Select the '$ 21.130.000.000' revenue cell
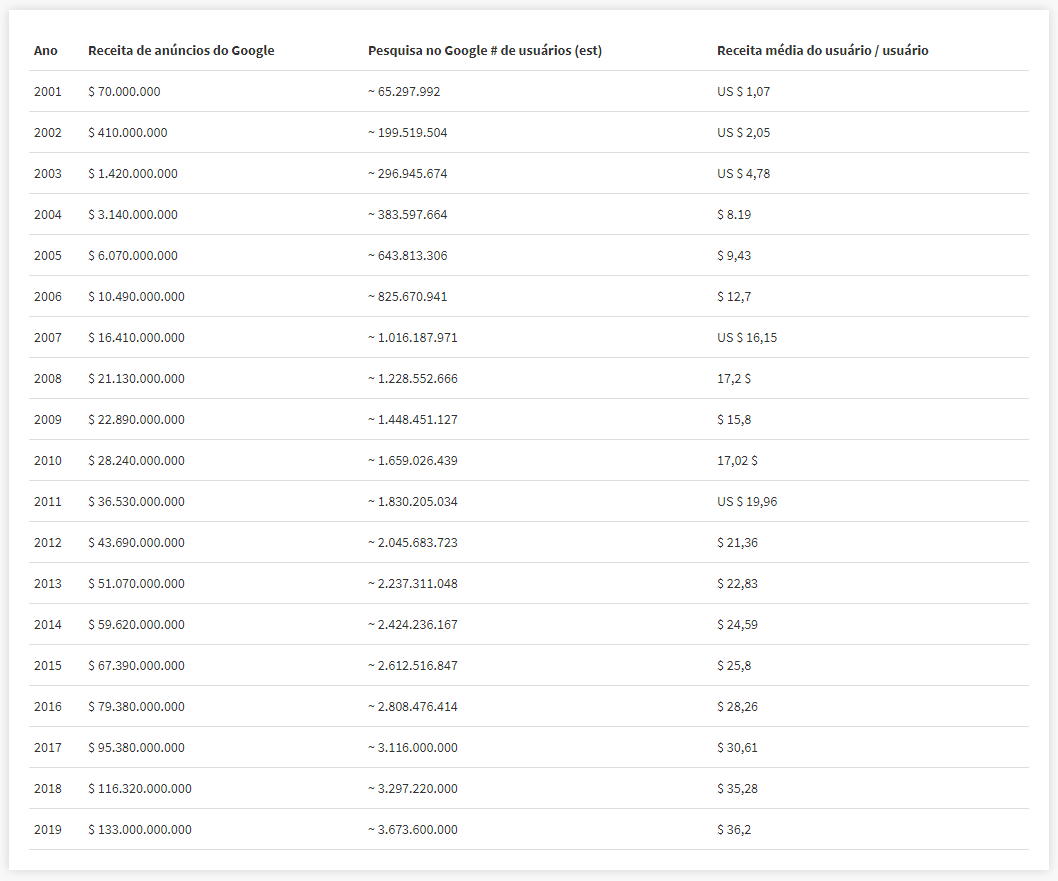This screenshot has height=881, width=1058. (x=136, y=379)
